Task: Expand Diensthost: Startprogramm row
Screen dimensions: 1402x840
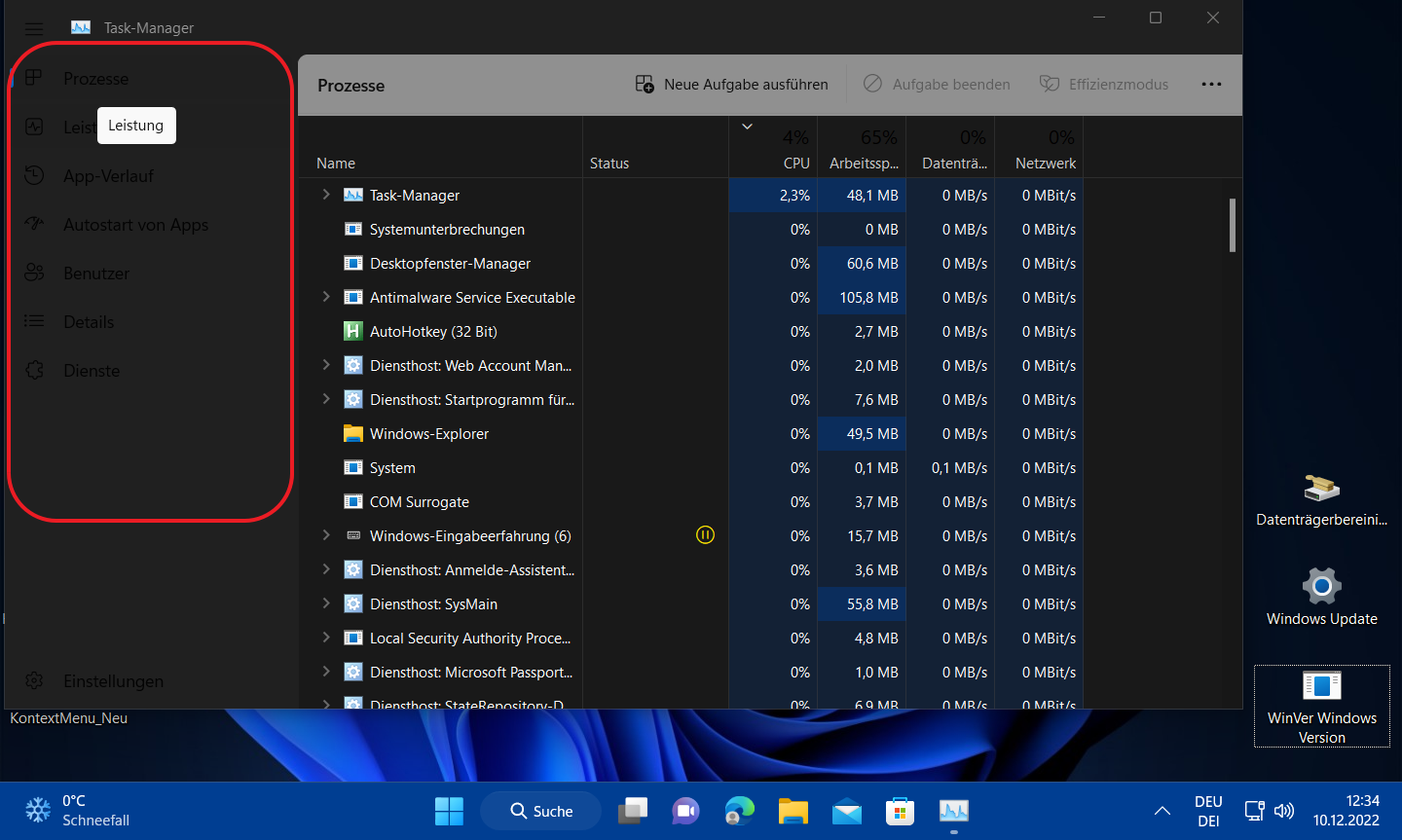Action: [x=326, y=399]
